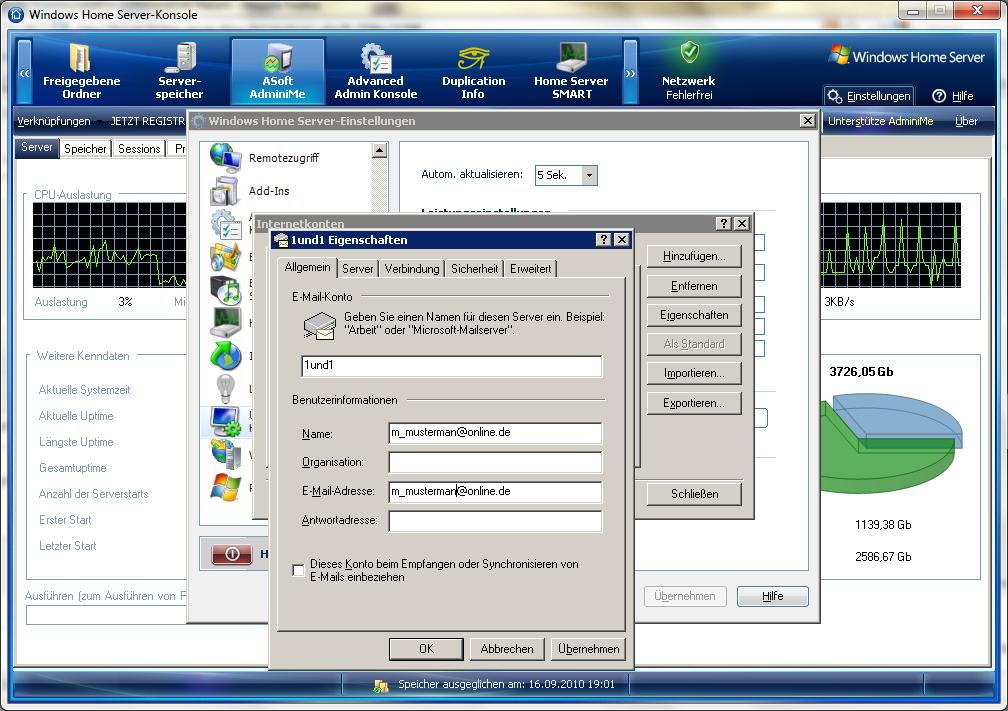Switch to the Sessions tab in AdminiMe

[139, 148]
